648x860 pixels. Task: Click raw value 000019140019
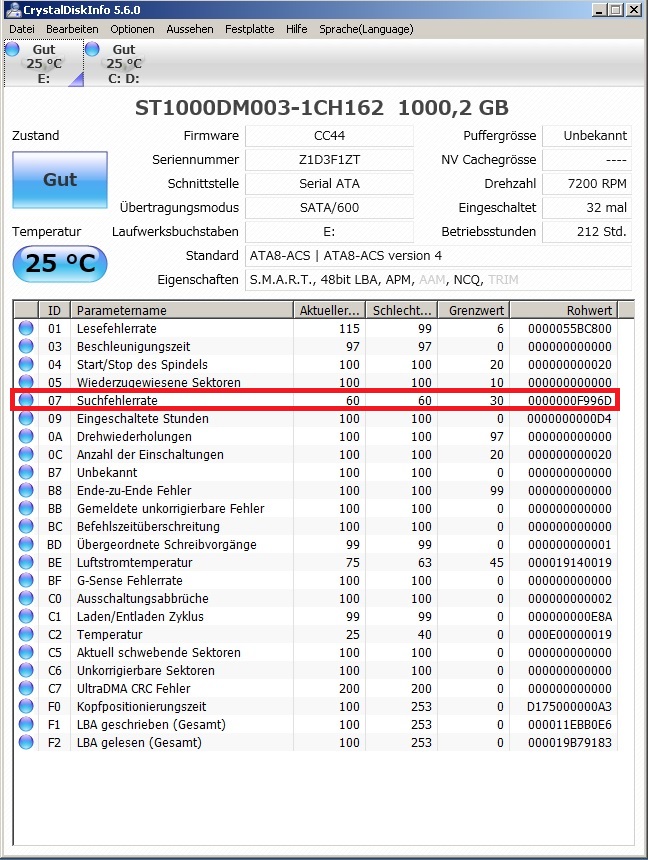(570, 562)
